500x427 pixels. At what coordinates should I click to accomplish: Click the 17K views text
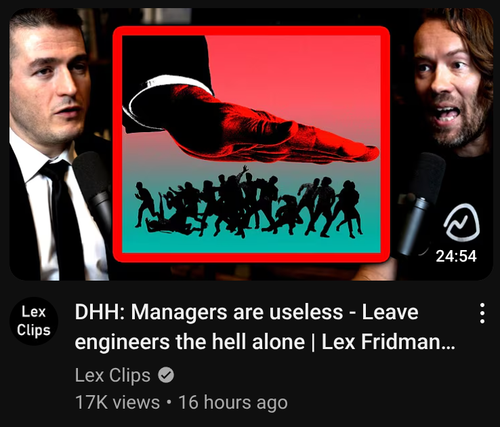tap(117, 402)
